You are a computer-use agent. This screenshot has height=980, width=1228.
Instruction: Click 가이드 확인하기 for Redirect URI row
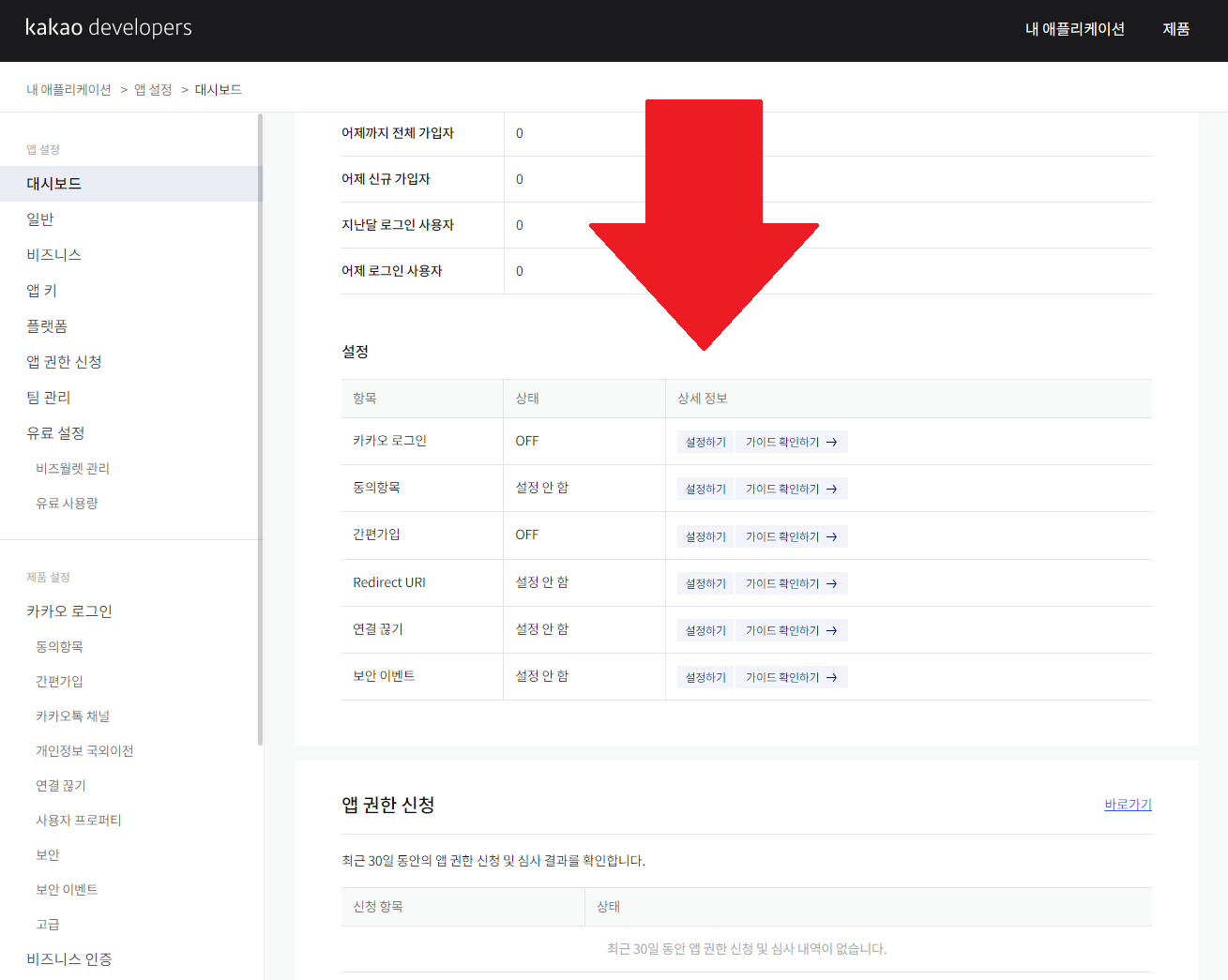(x=792, y=583)
